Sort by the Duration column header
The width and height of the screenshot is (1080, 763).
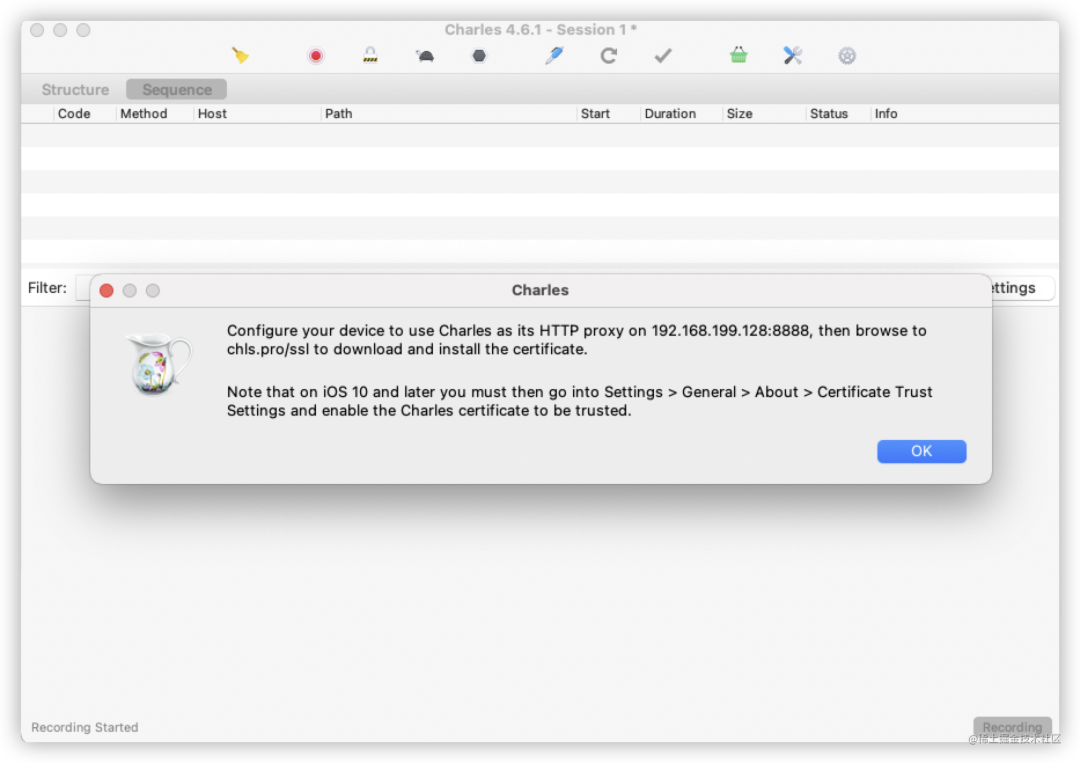click(670, 114)
